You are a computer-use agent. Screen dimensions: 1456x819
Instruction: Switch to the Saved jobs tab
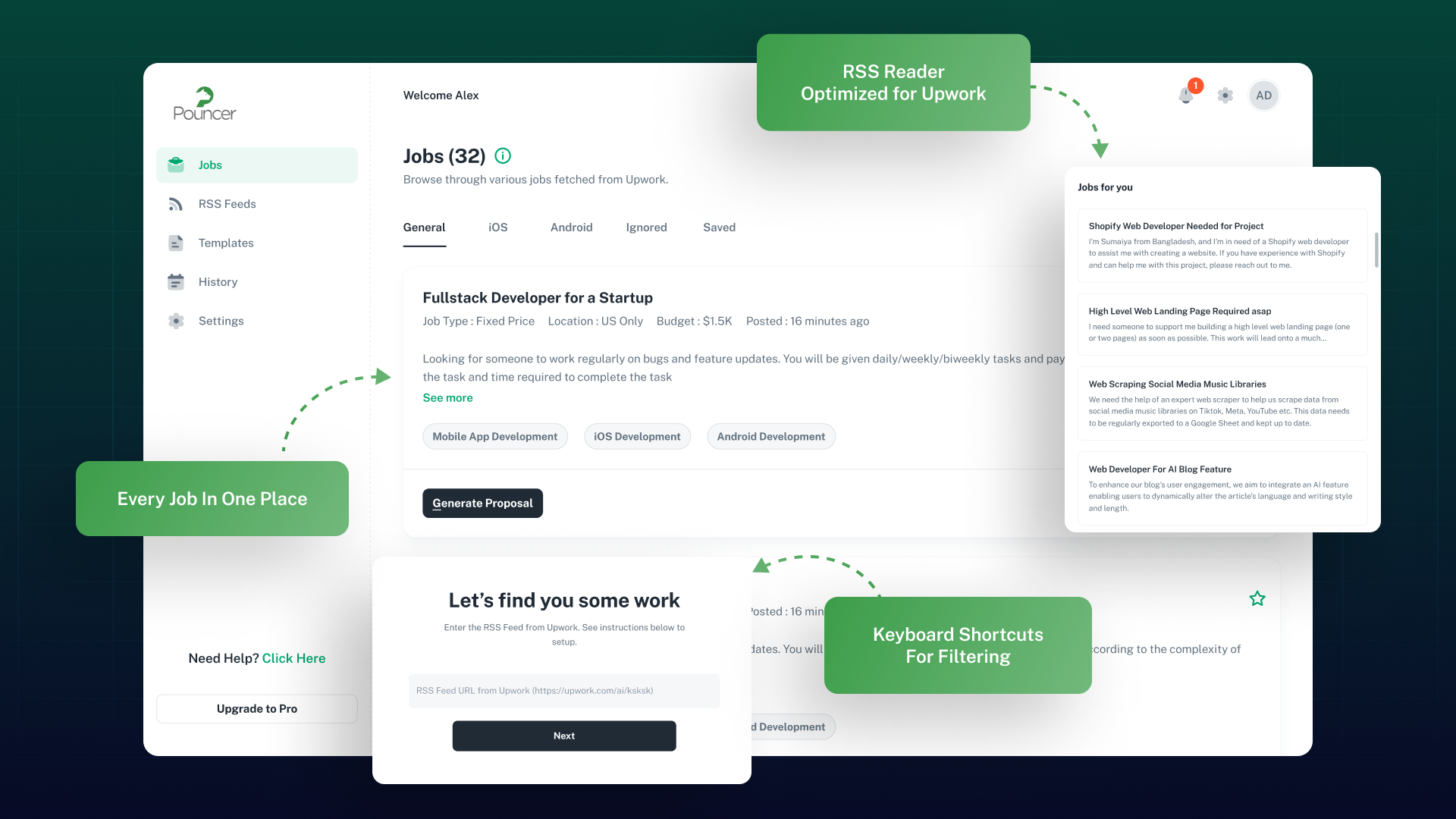tap(719, 228)
